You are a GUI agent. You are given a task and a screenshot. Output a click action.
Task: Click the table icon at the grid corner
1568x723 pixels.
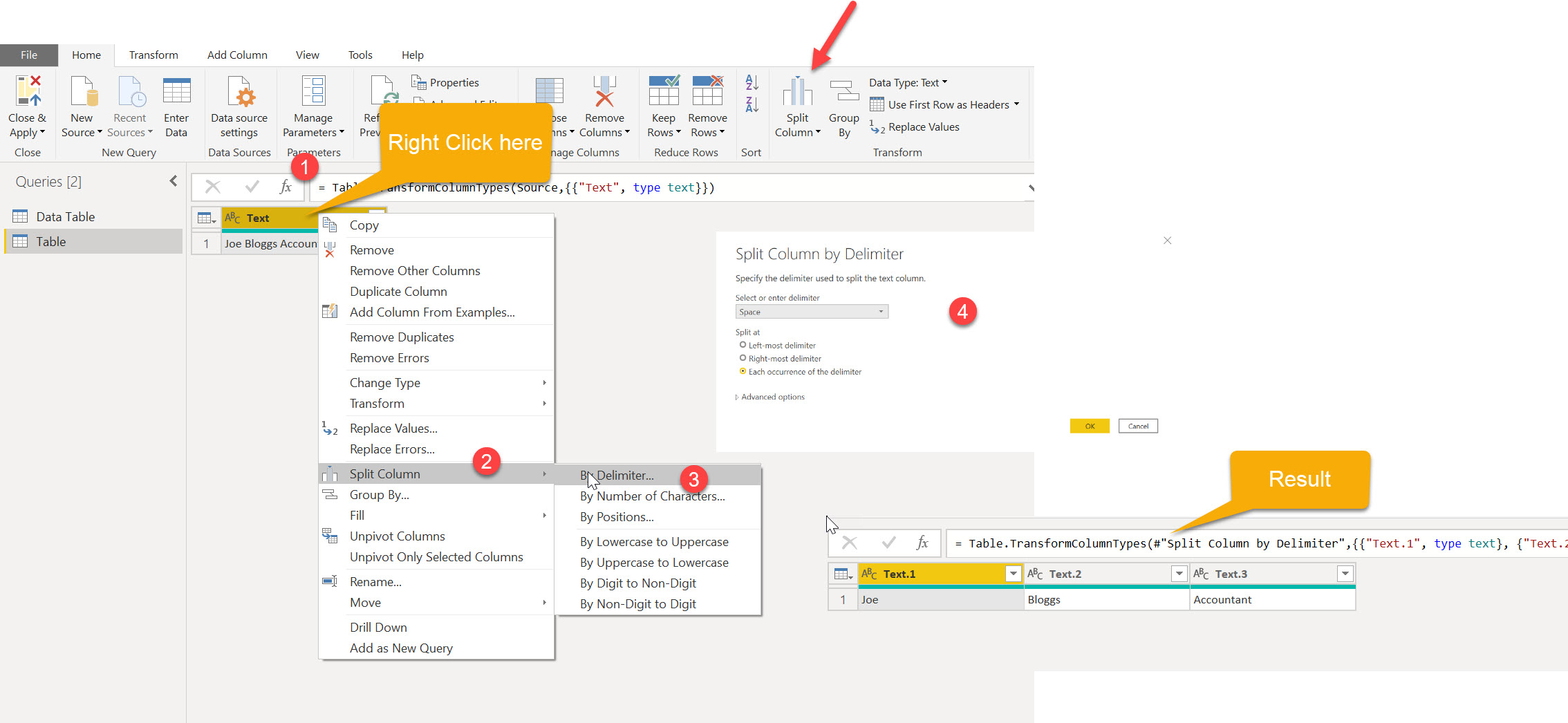click(206, 218)
